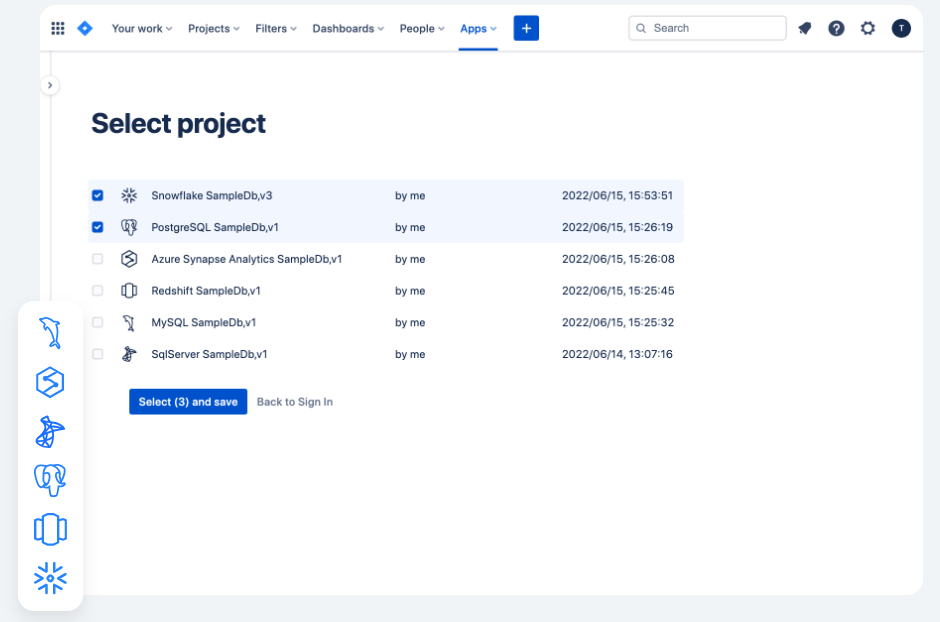Click the large PostgreSQL elephant icon

coord(50,480)
